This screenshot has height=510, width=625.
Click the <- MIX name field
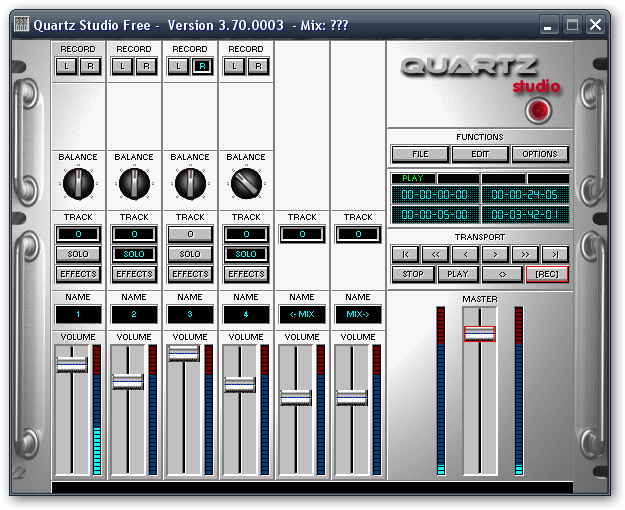point(302,314)
